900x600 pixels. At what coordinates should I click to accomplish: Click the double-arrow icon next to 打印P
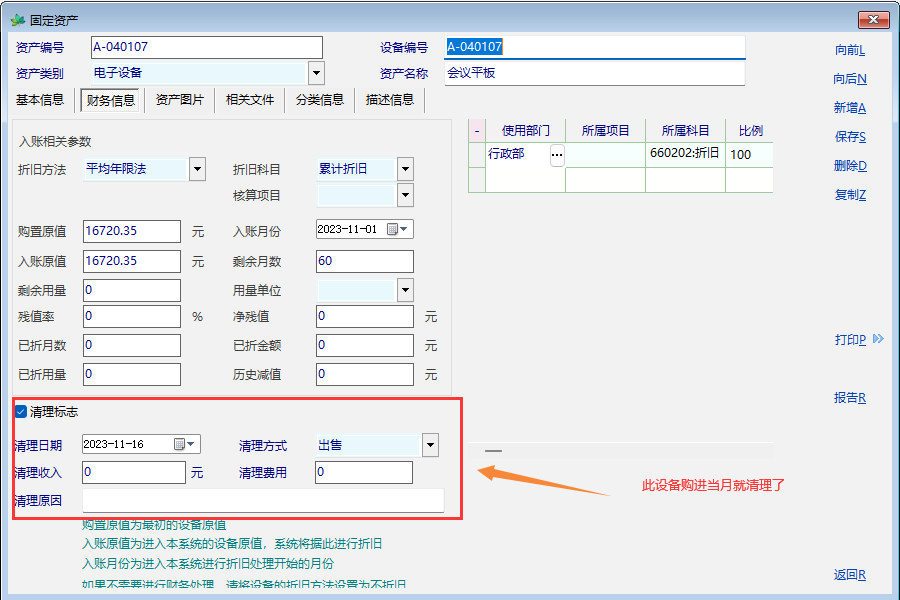pyautogui.click(x=878, y=340)
